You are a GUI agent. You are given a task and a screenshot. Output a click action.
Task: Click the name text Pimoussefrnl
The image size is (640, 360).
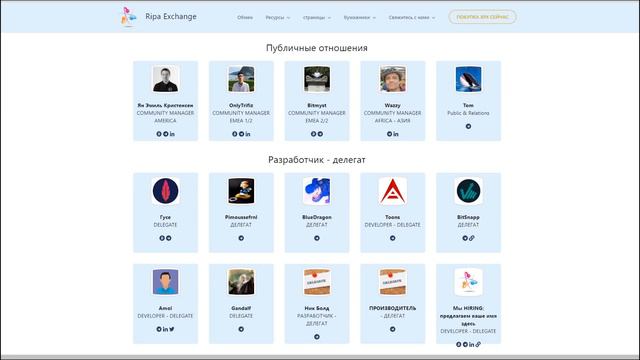click(241, 217)
